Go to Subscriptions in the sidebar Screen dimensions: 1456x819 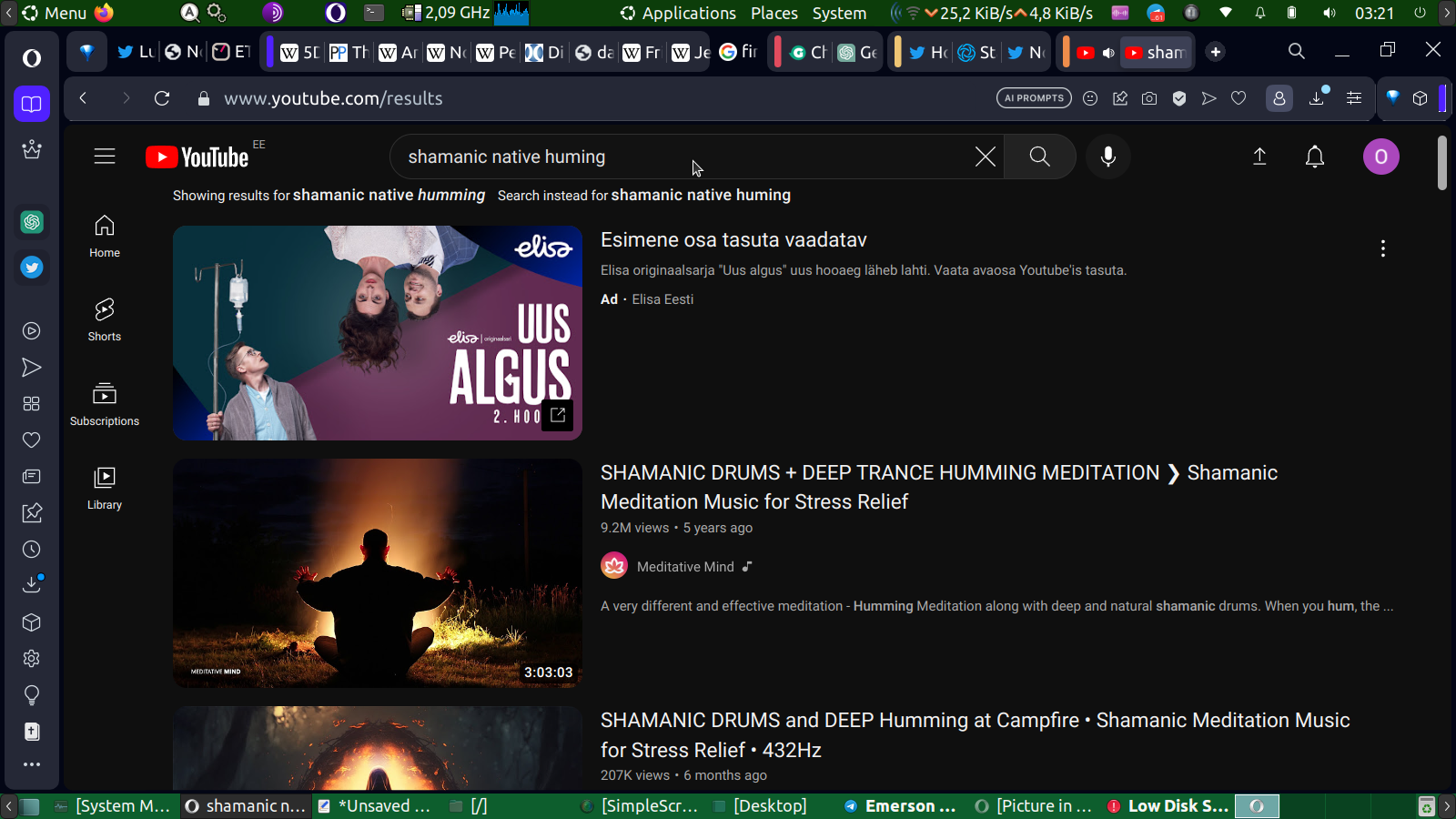[x=105, y=404]
